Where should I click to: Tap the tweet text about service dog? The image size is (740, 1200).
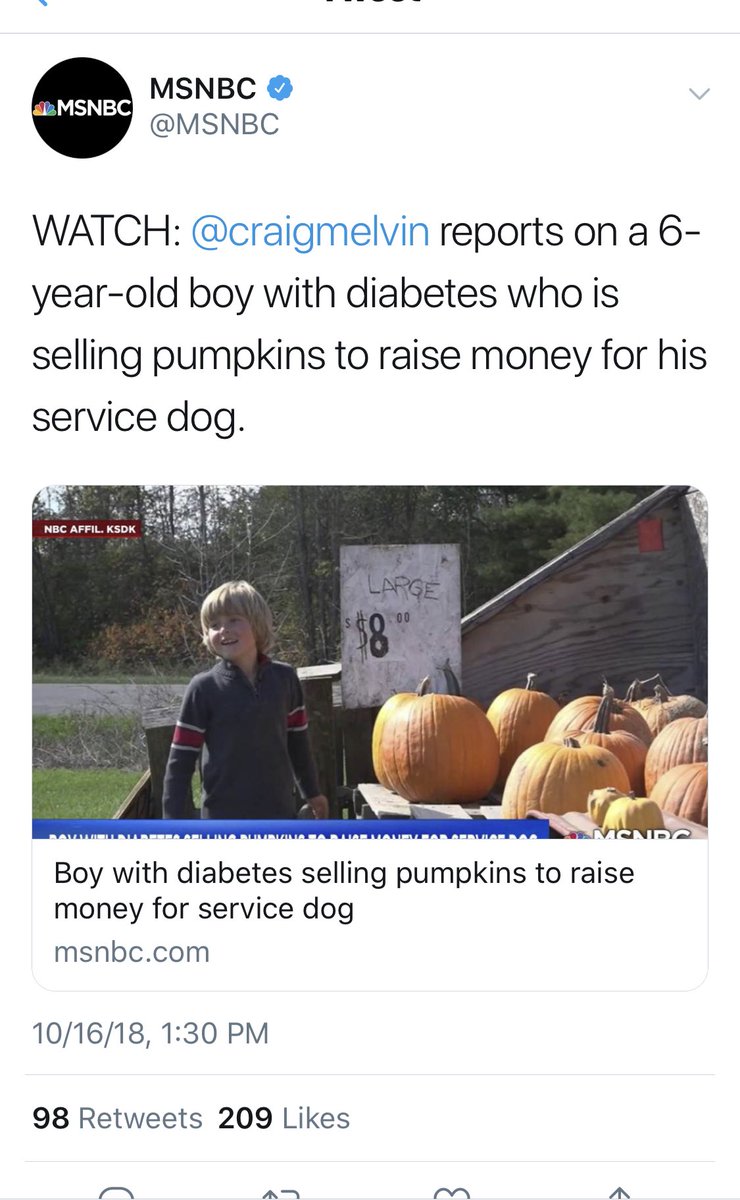pos(369,324)
